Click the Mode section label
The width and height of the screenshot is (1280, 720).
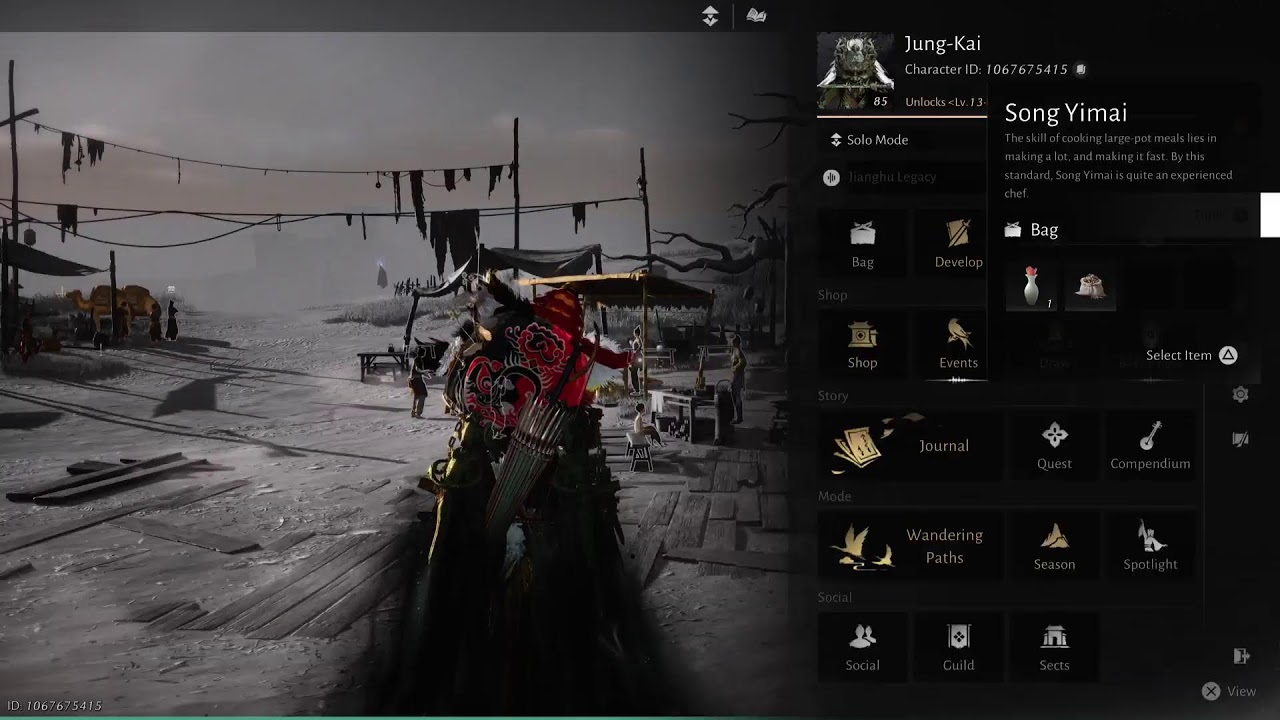tap(834, 497)
